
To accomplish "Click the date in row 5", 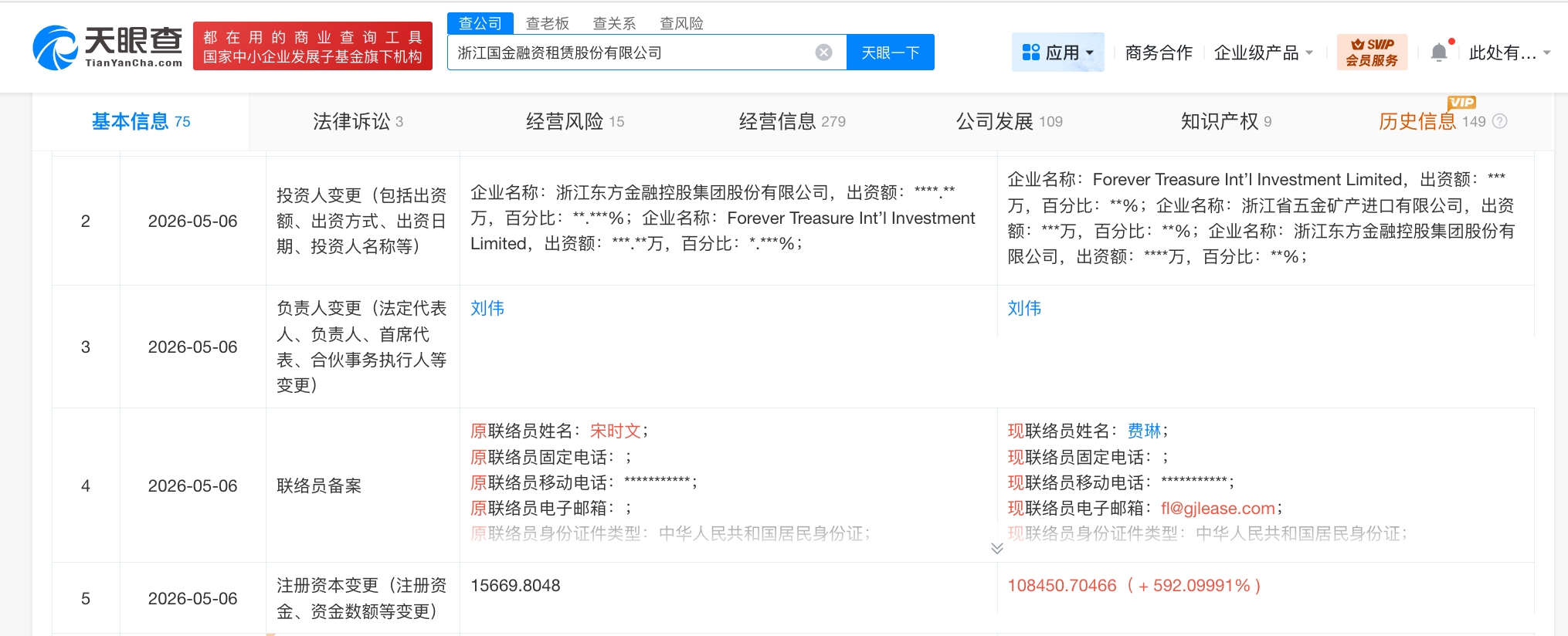I will 192,598.
